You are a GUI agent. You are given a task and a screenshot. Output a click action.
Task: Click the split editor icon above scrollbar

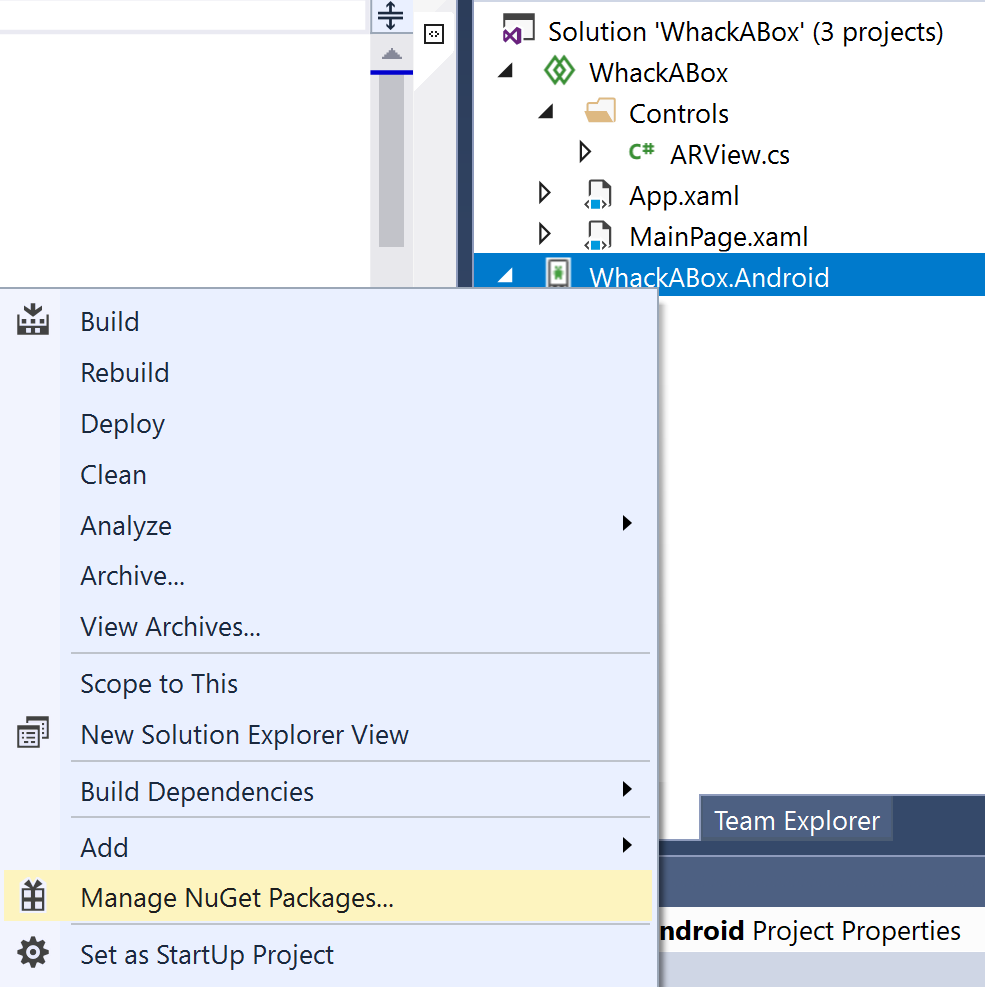(x=391, y=16)
